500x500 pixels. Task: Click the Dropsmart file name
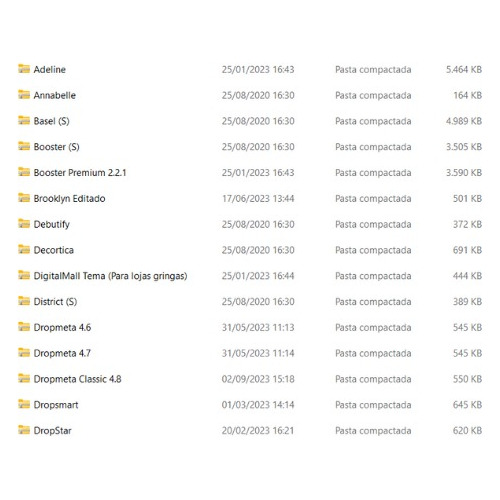click(x=56, y=405)
